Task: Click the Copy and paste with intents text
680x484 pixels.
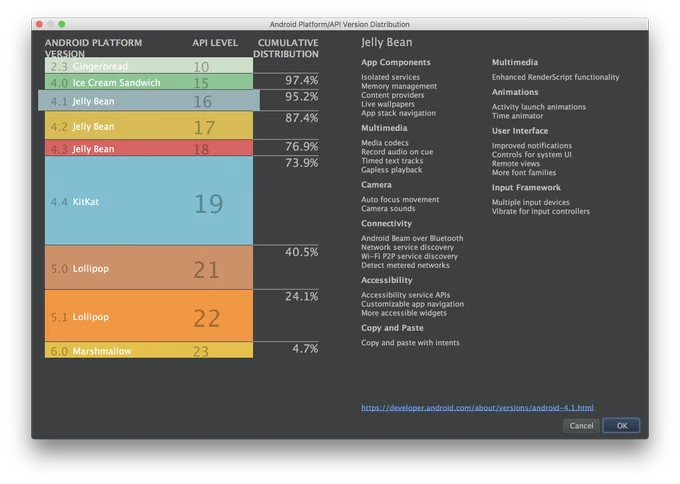Action: [410, 343]
